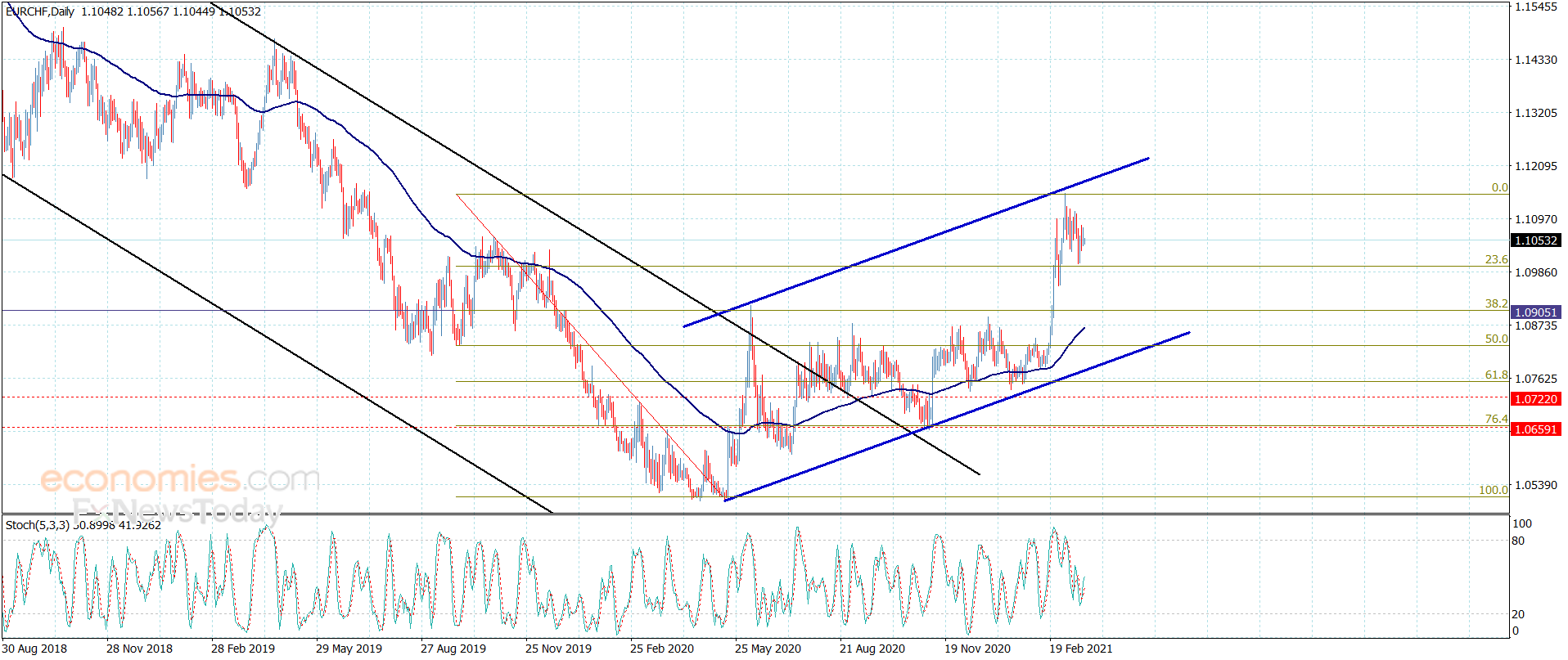Click the 25 Feb 2020 date label
The height and width of the screenshot is (660, 1568).
click(x=662, y=649)
